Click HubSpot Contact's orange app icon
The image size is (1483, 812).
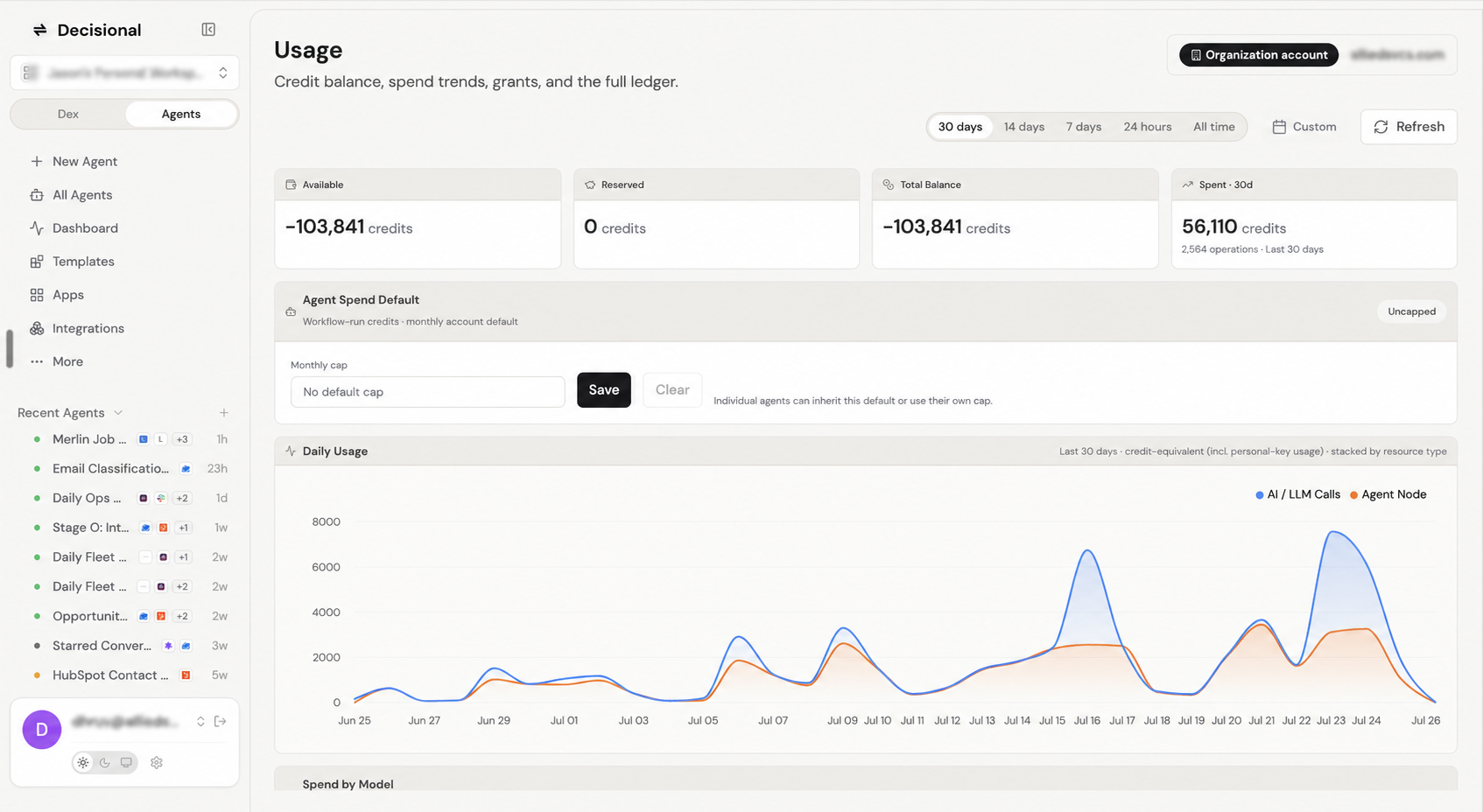point(186,675)
